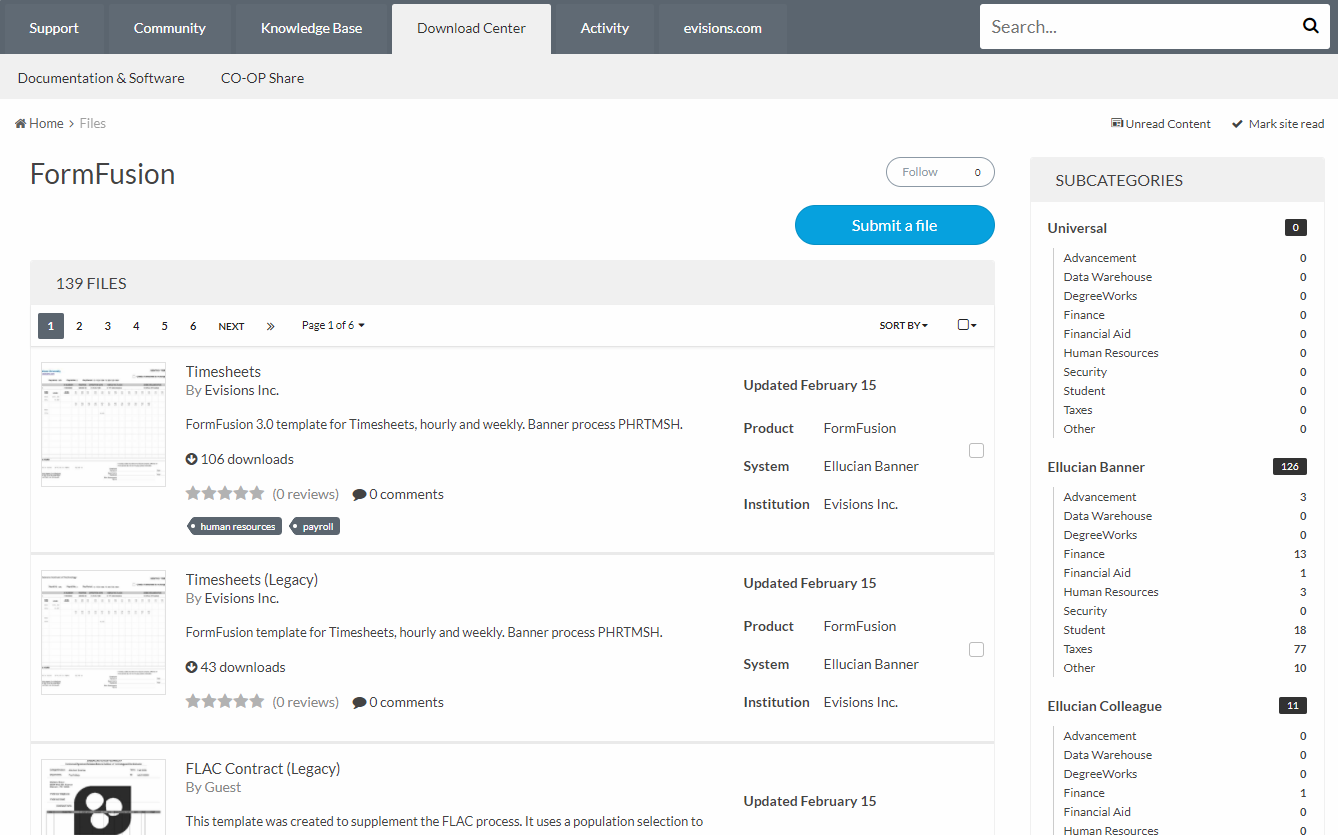Select the Timesheets (Legacy) file checkbox
The image size is (1338, 835).
pyautogui.click(x=976, y=649)
